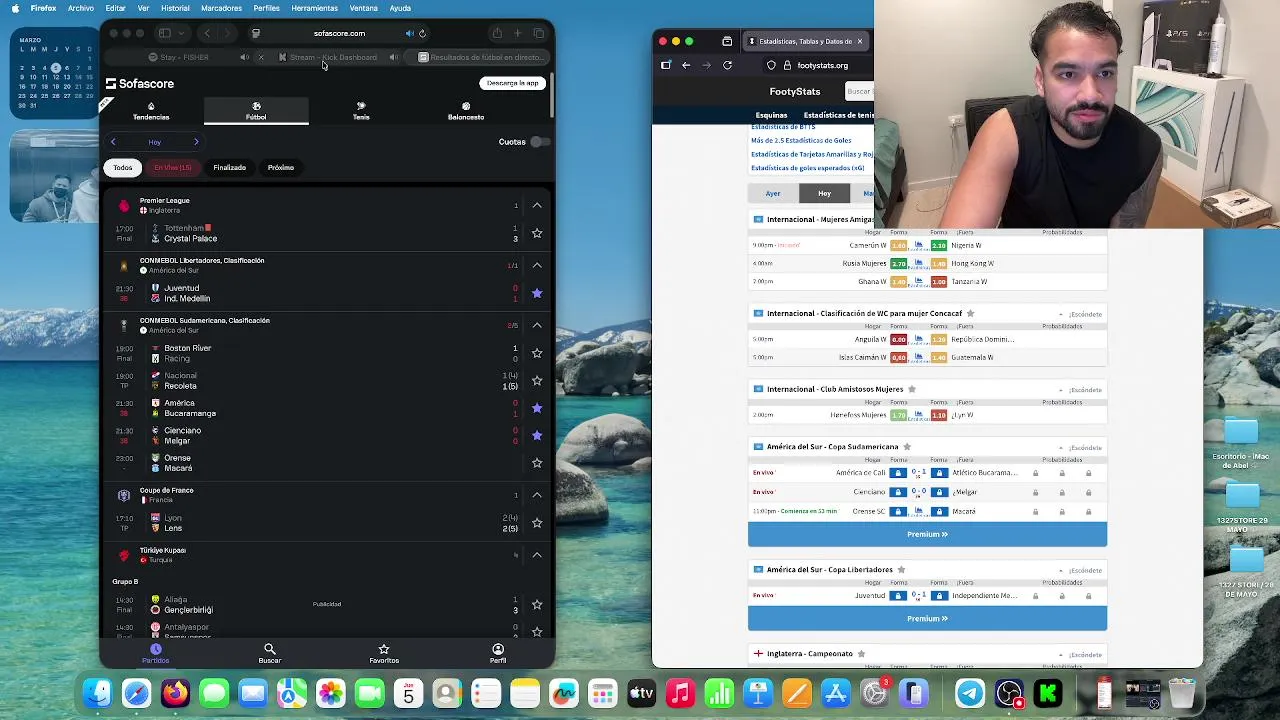Open new tab with Safari plus icon

click(518, 33)
